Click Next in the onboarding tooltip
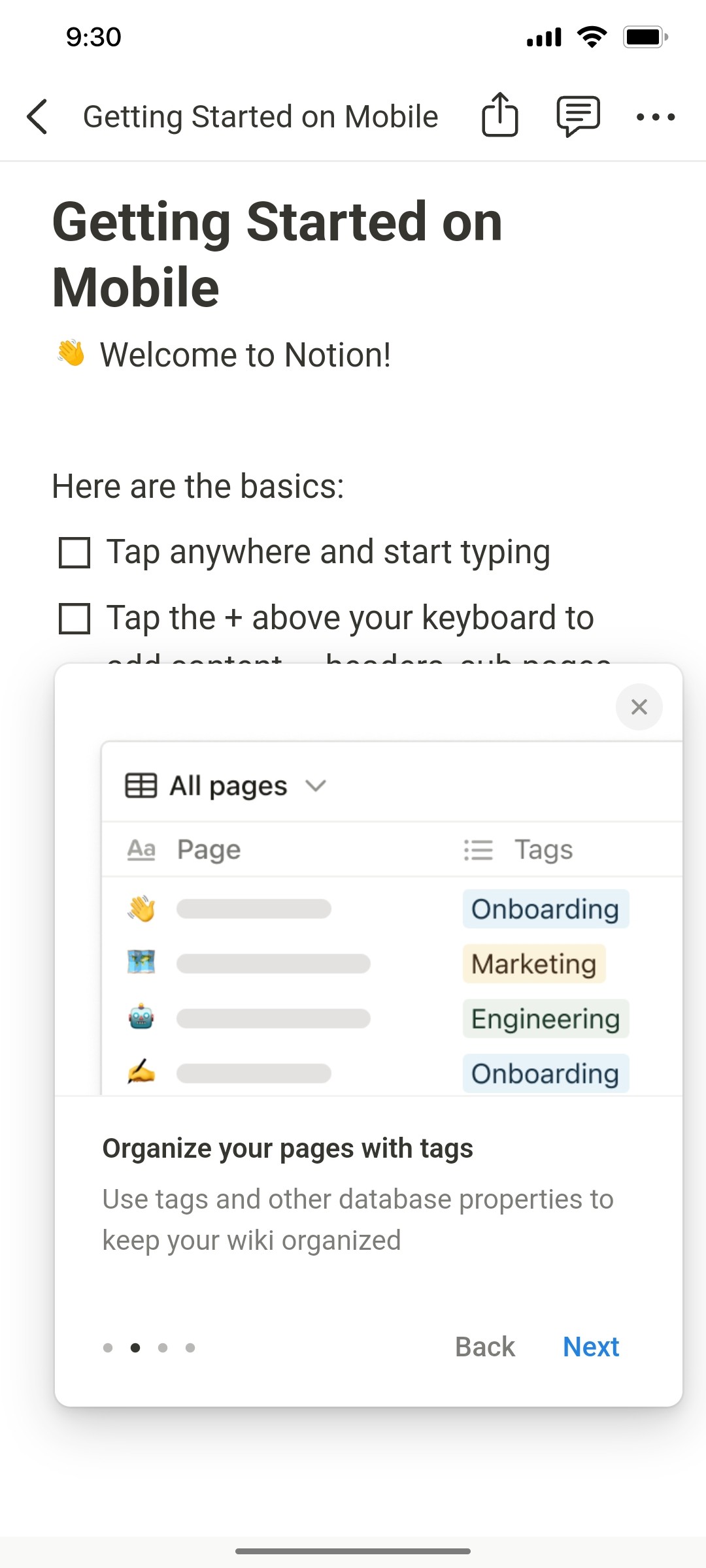 coord(590,1347)
